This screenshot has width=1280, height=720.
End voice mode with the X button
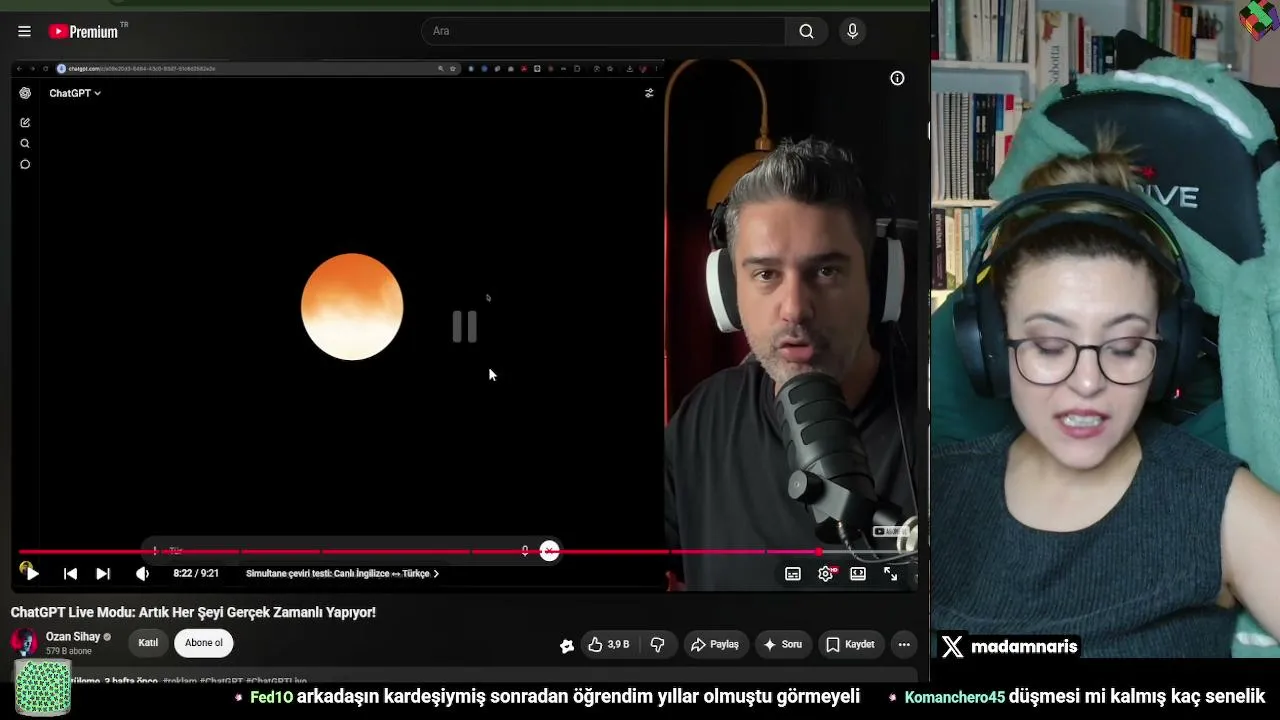tap(549, 551)
